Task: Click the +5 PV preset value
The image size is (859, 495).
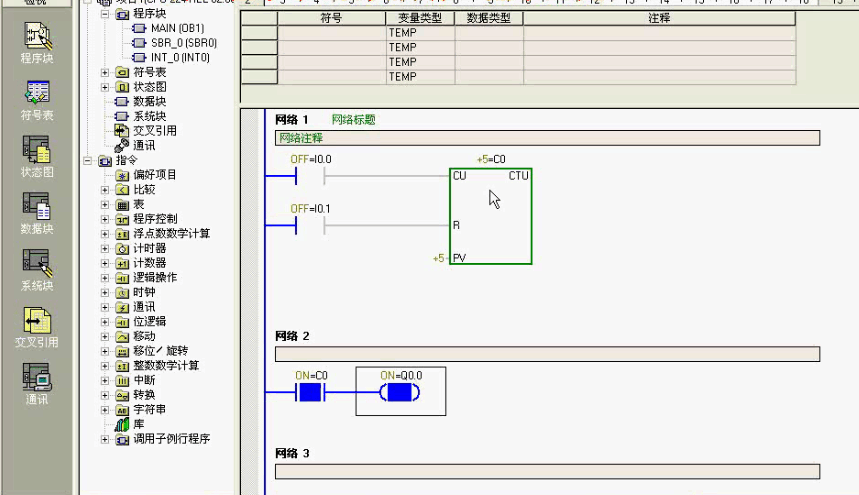Action: (438, 258)
